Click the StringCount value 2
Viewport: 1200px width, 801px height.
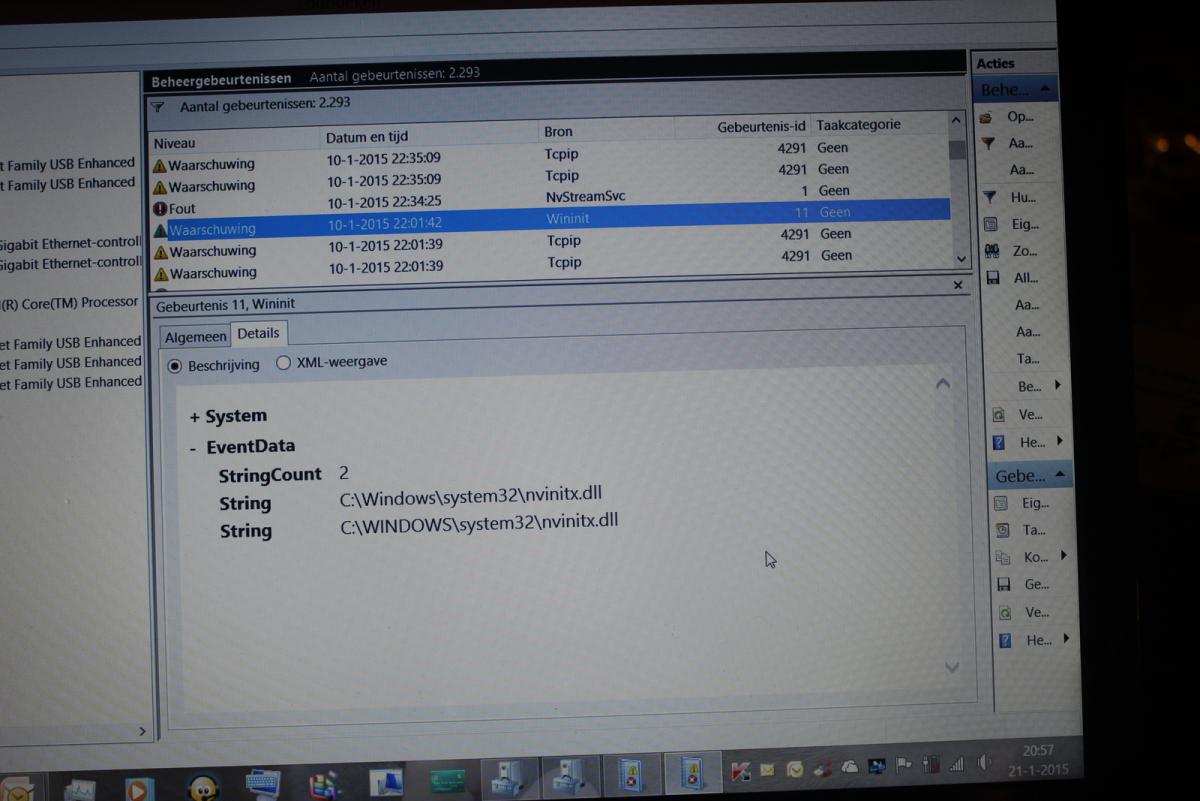coord(344,472)
